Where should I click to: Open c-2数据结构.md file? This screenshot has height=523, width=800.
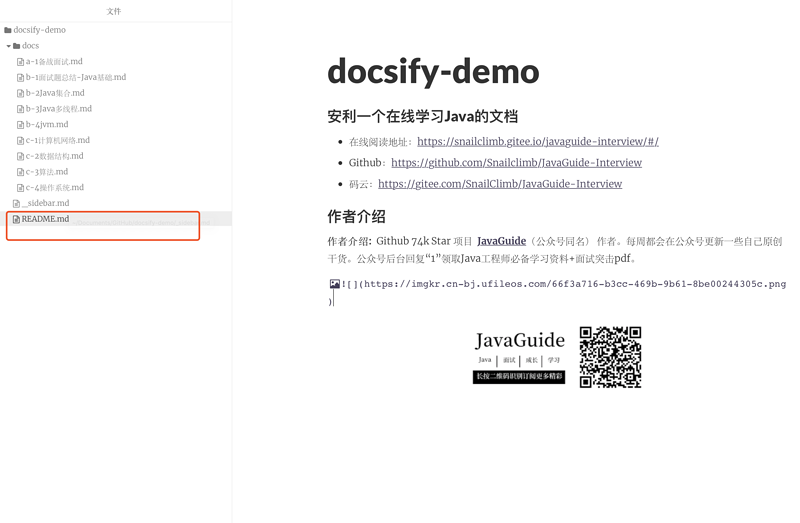[x=55, y=157]
